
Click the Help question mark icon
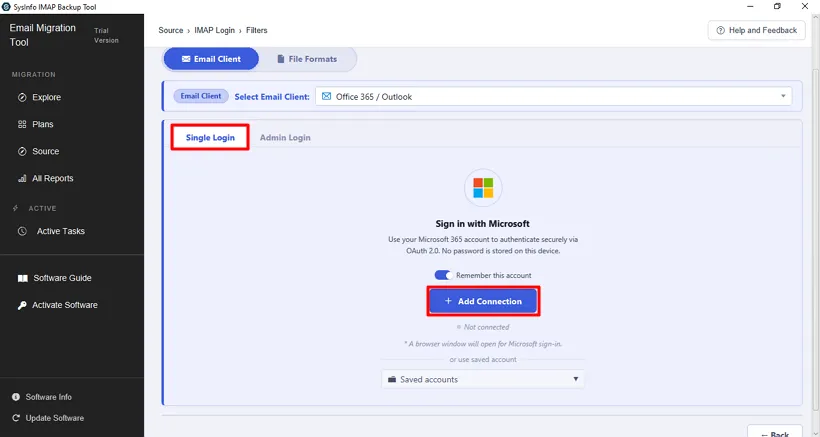(x=721, y=30)
